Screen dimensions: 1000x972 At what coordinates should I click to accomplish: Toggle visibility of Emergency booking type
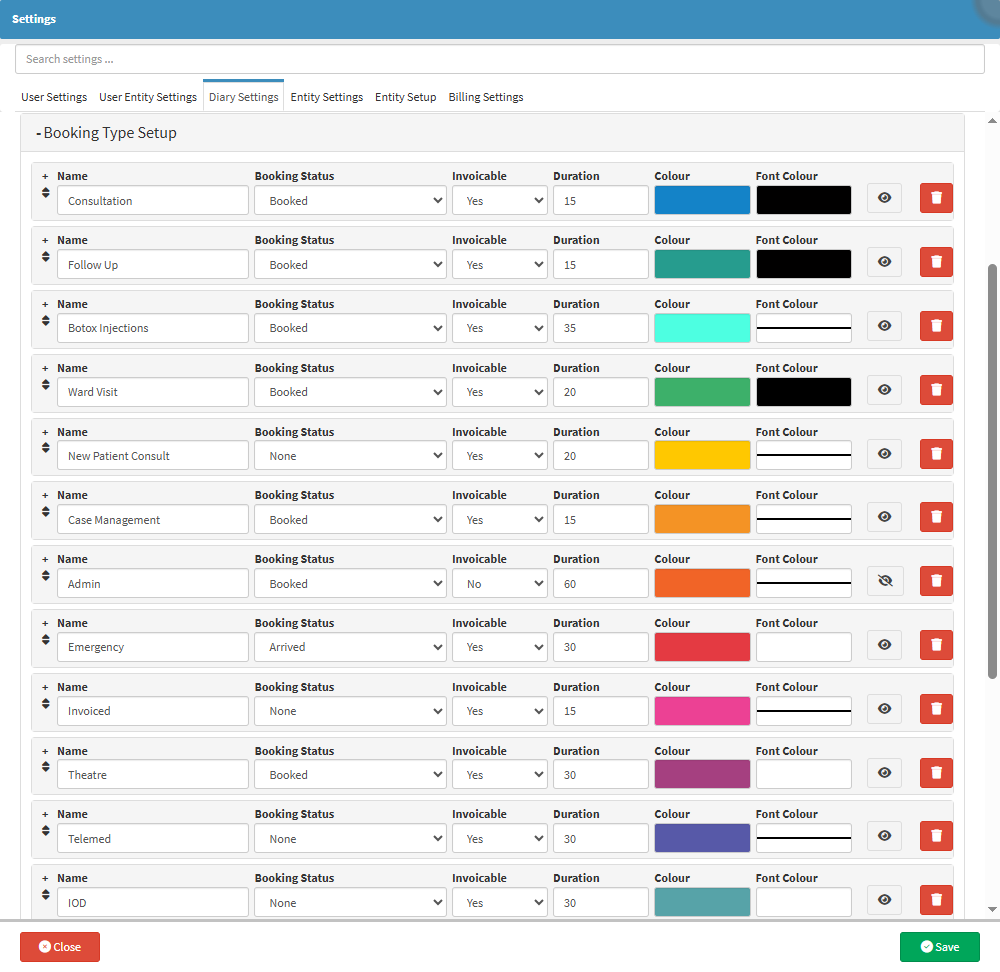point(884,645)
